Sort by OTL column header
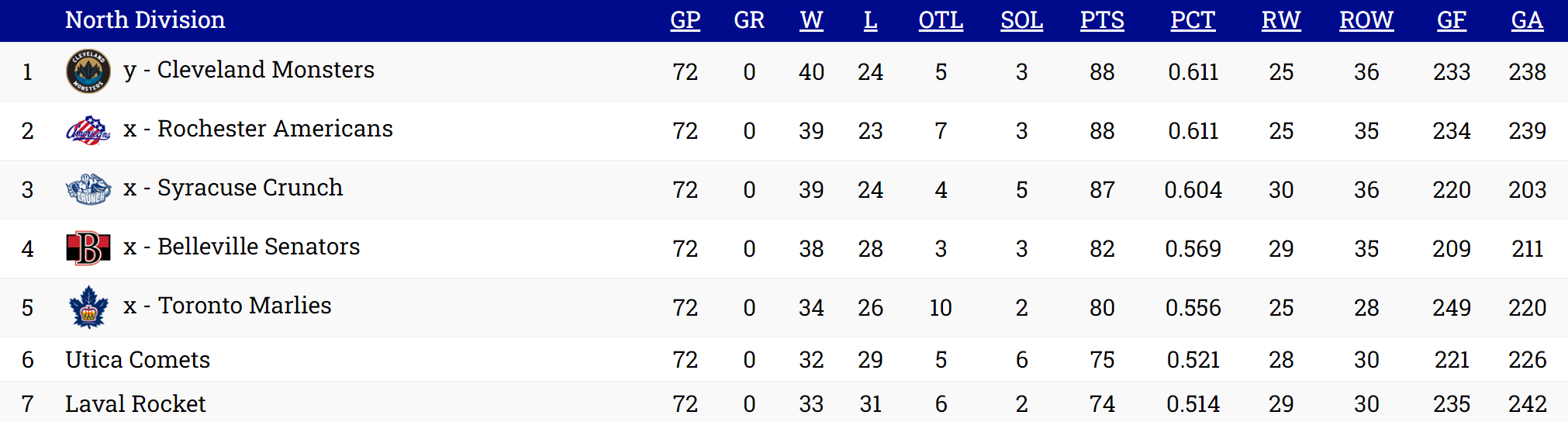 click(x=941, y=20)
